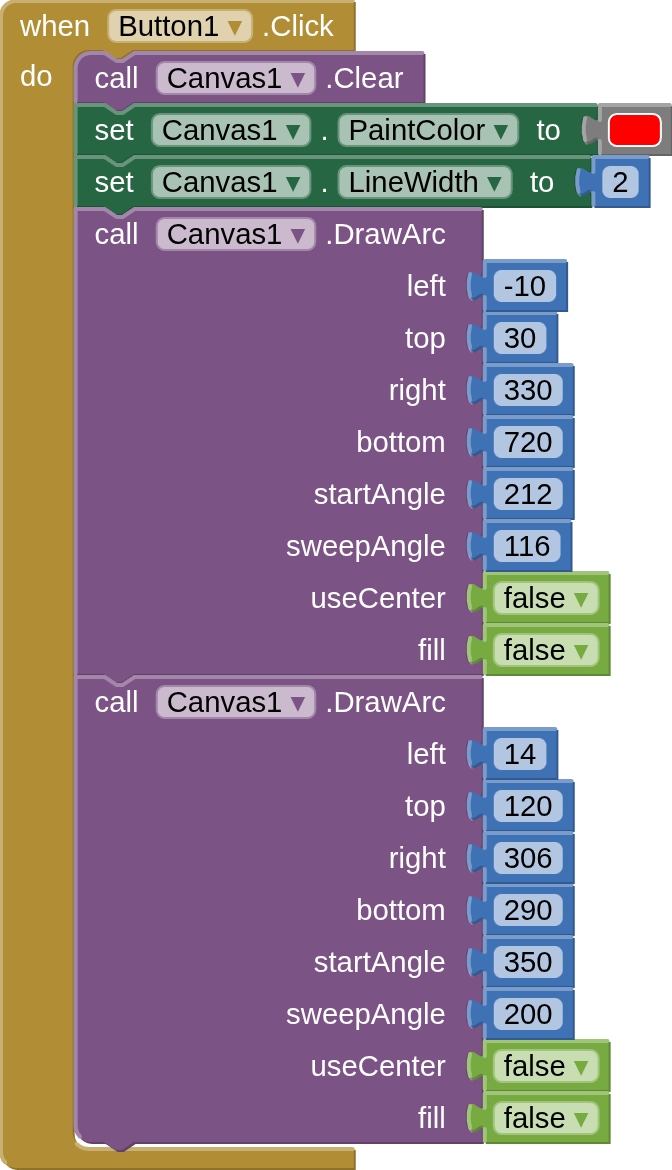Click the left value -10 number block

(524, 286)
